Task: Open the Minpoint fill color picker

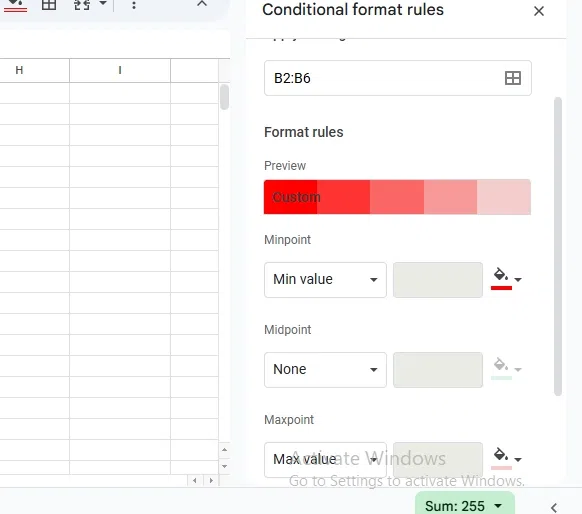Action: click(x=506, y=279)
